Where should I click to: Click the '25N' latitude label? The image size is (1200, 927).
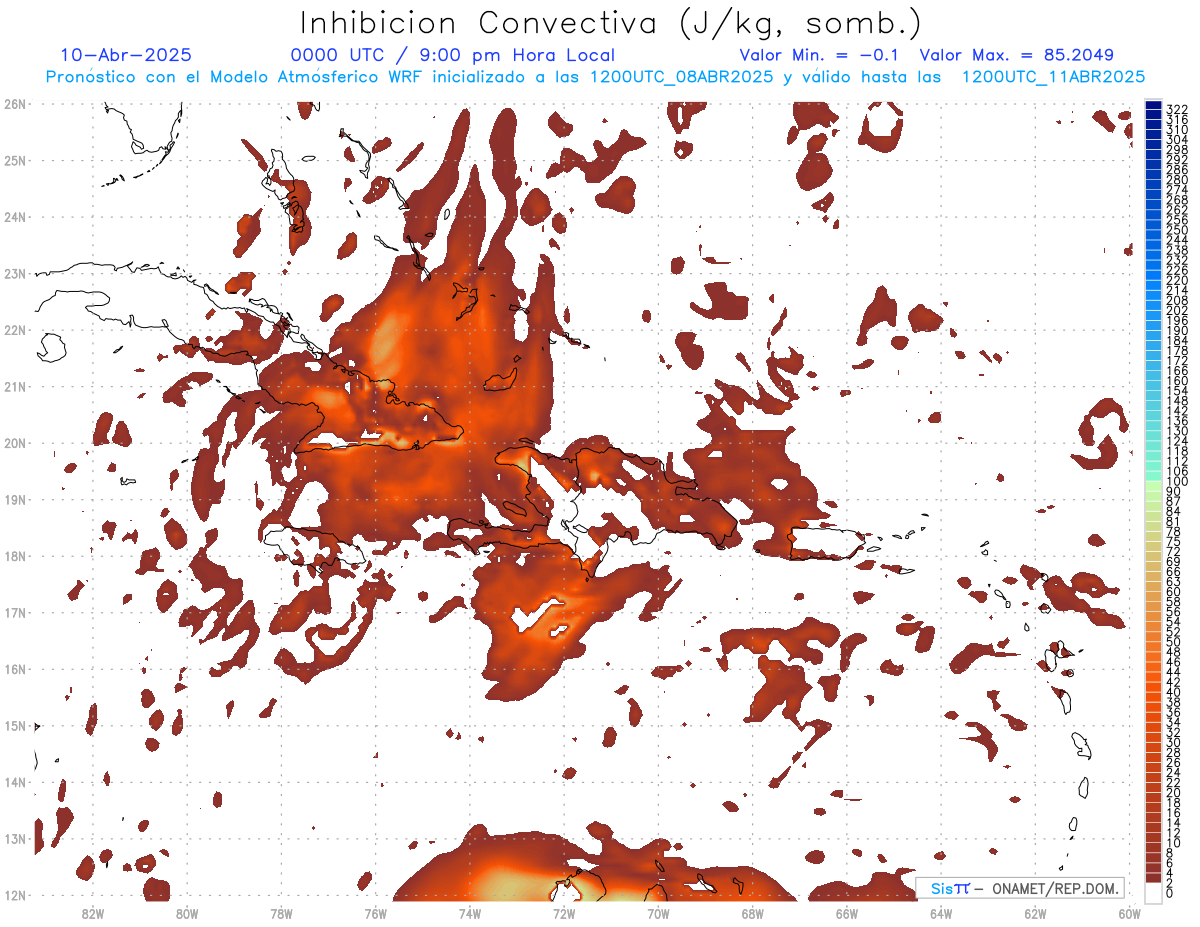pos(15,160)
